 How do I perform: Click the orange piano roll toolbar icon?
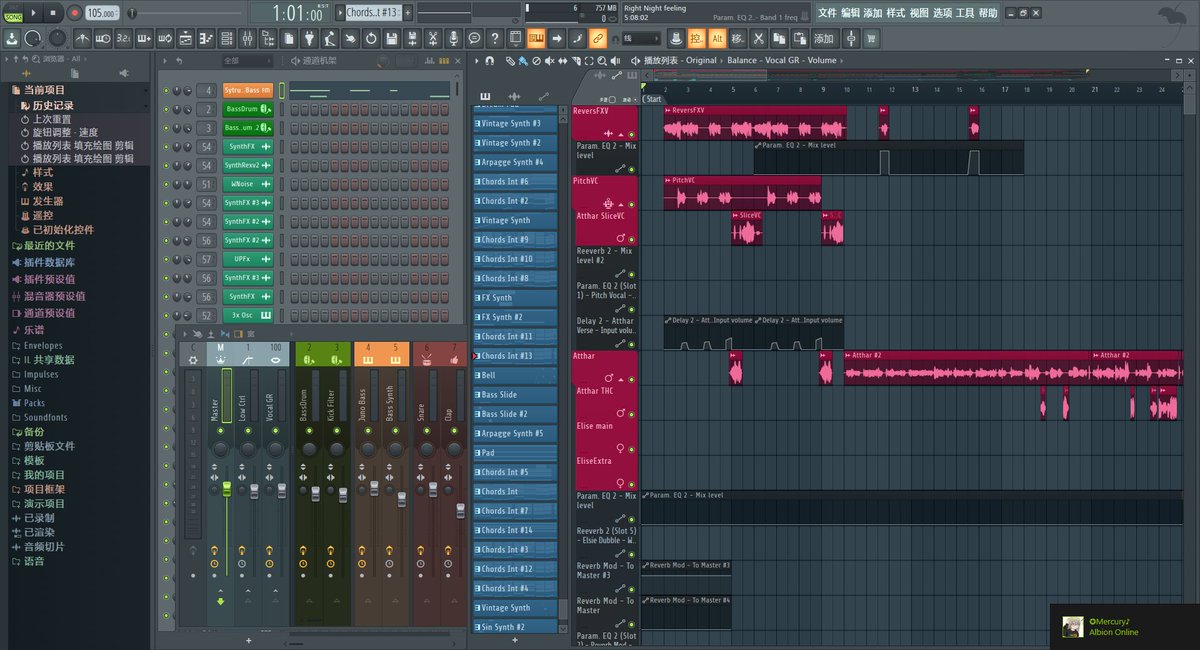point(536,39)
